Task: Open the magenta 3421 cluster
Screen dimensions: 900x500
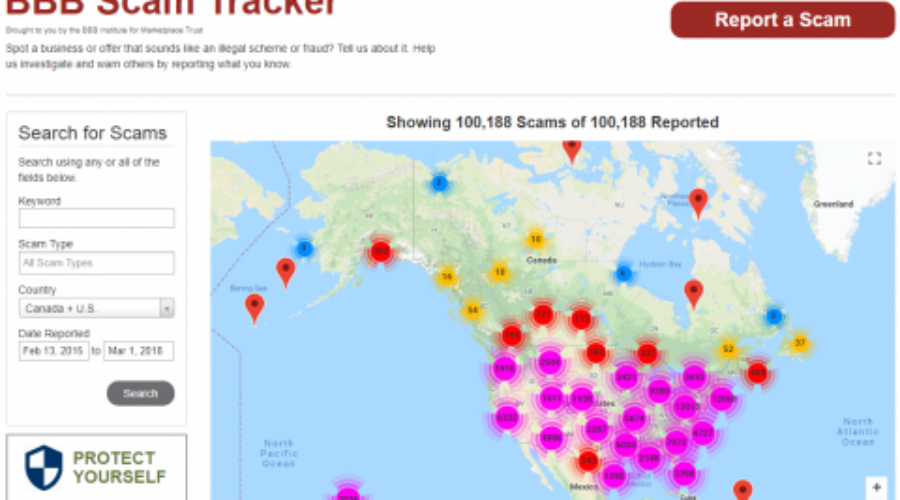Action: pyautogui.click(x=626, y=377)
